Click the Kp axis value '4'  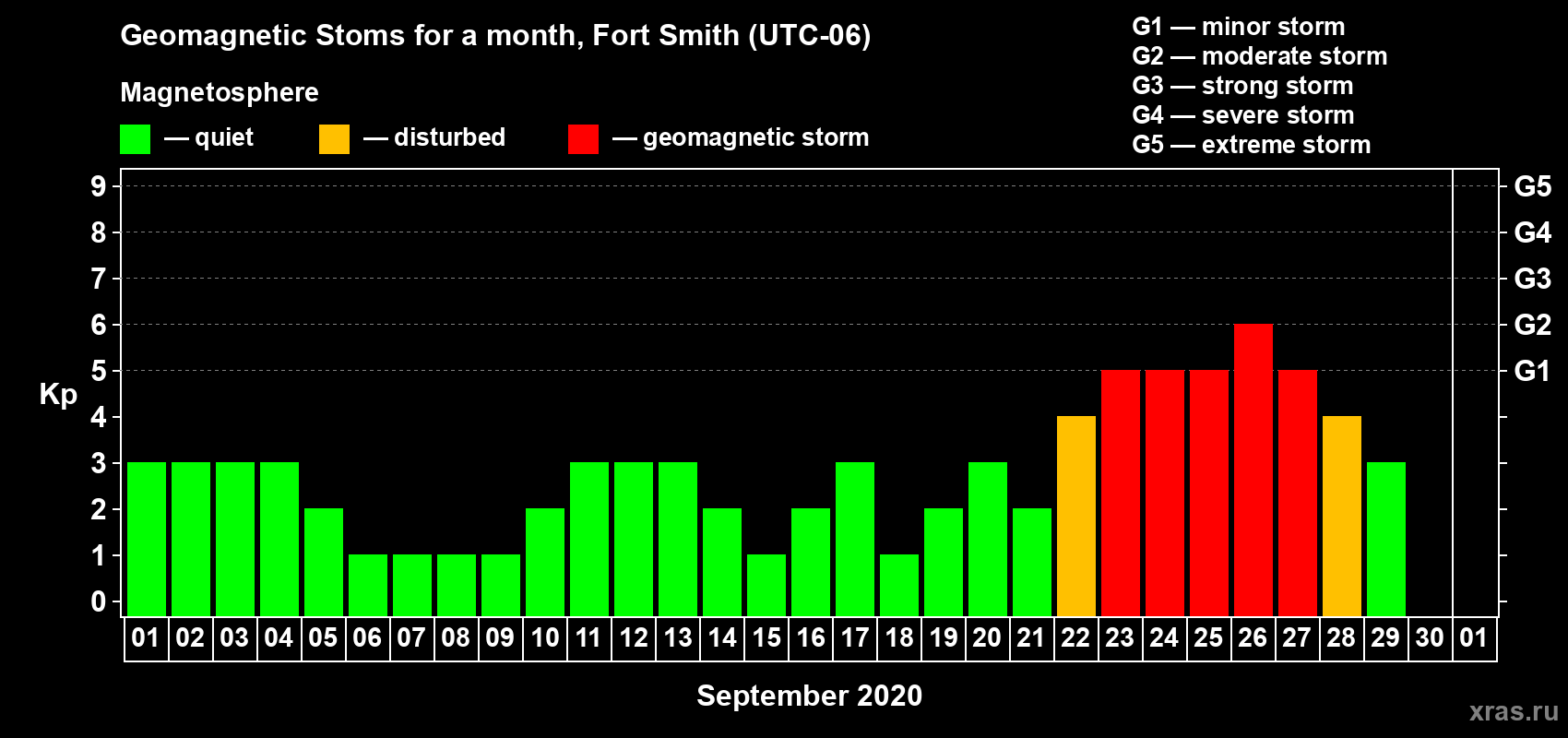99,417
